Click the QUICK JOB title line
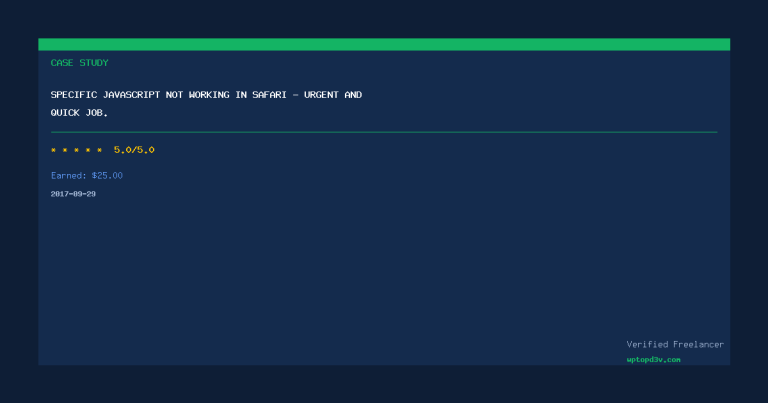Screen dimensions: 768x403 click(79, 113)
